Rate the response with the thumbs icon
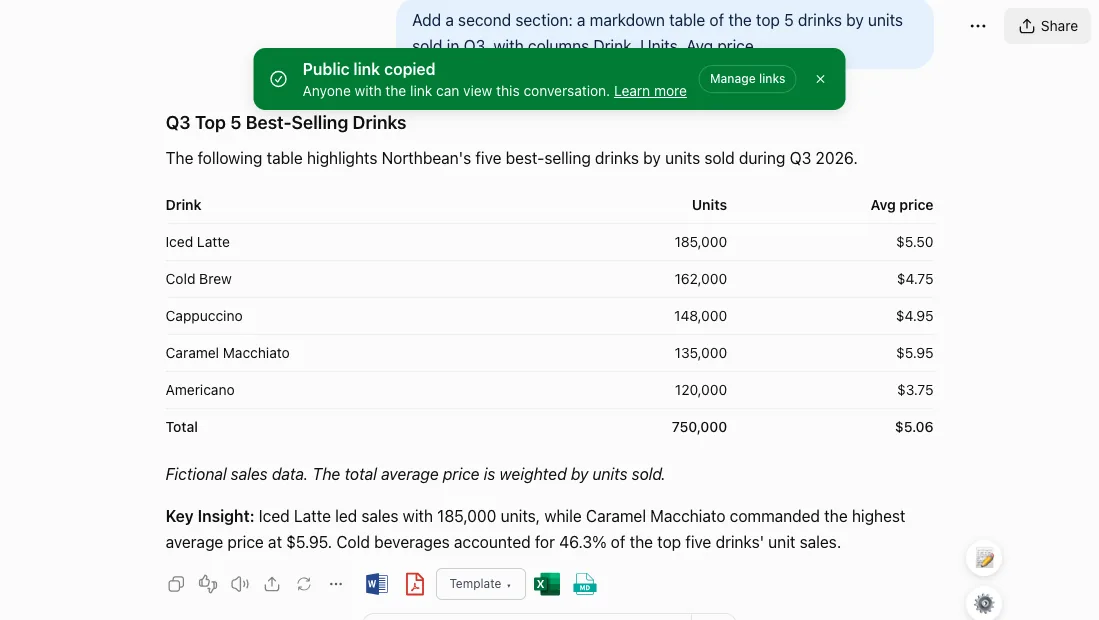 pyautogui.click(x=208, y=584)
